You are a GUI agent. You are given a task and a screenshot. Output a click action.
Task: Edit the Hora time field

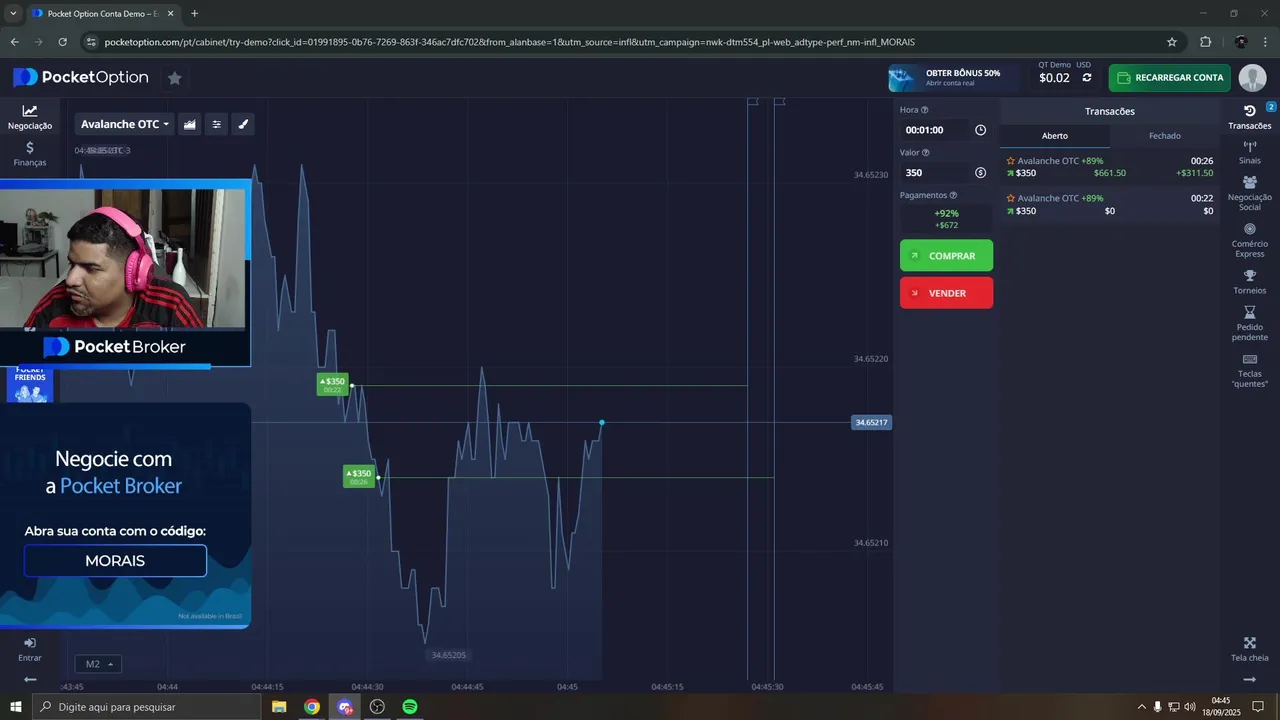[935, 130]
